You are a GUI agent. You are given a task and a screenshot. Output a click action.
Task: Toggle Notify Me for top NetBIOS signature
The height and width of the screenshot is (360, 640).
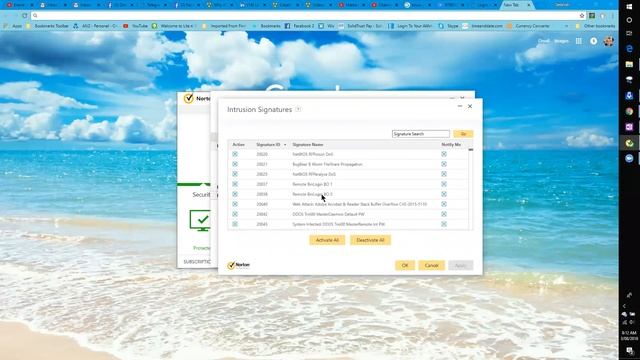click(444, 154)
